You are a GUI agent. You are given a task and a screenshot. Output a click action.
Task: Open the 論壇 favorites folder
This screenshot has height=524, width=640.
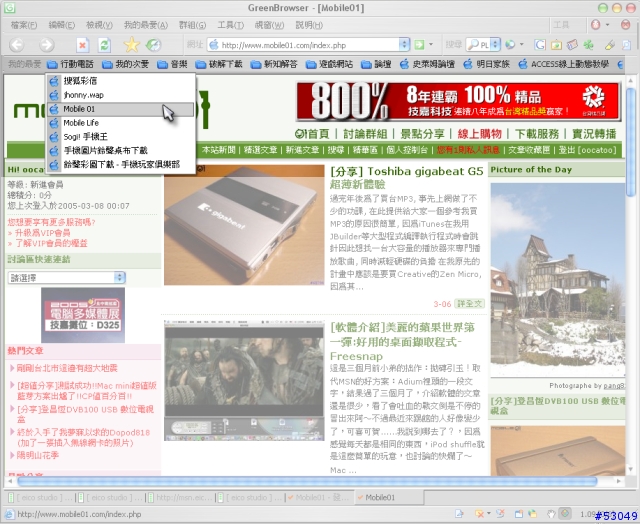[x=376, y=64]
